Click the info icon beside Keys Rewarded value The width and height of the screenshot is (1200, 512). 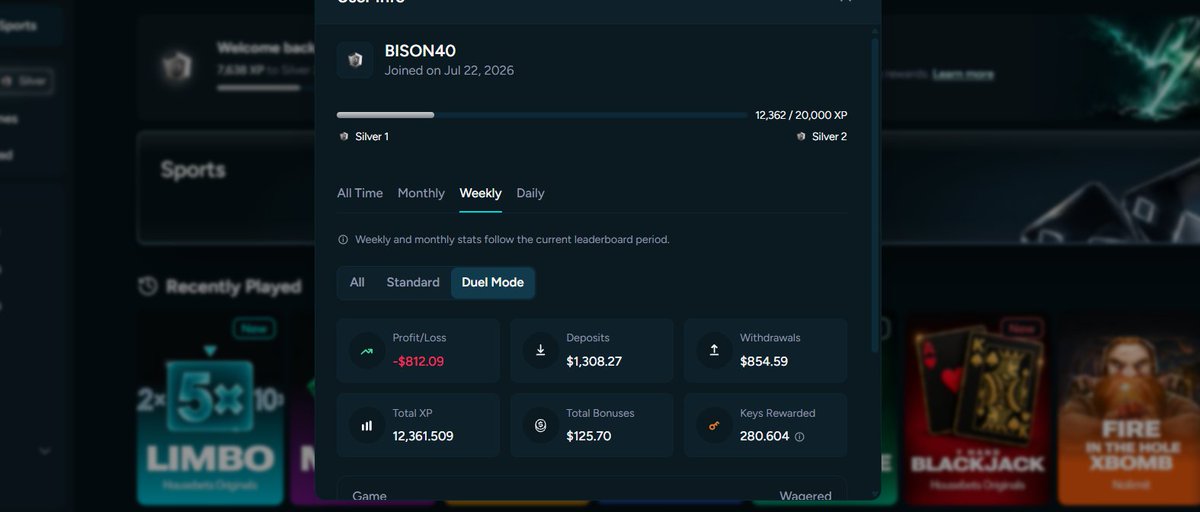point(799,437)
